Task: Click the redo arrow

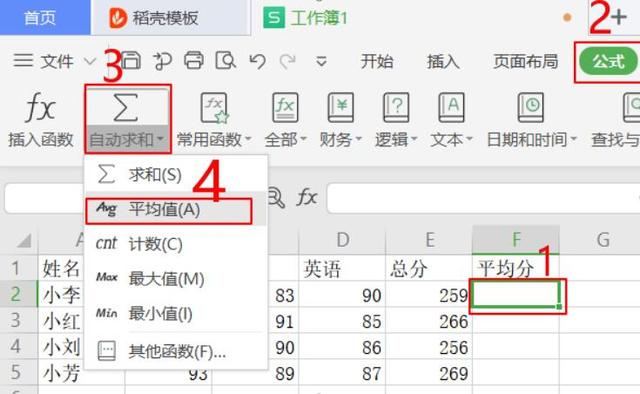Action: tap(288, 61)
